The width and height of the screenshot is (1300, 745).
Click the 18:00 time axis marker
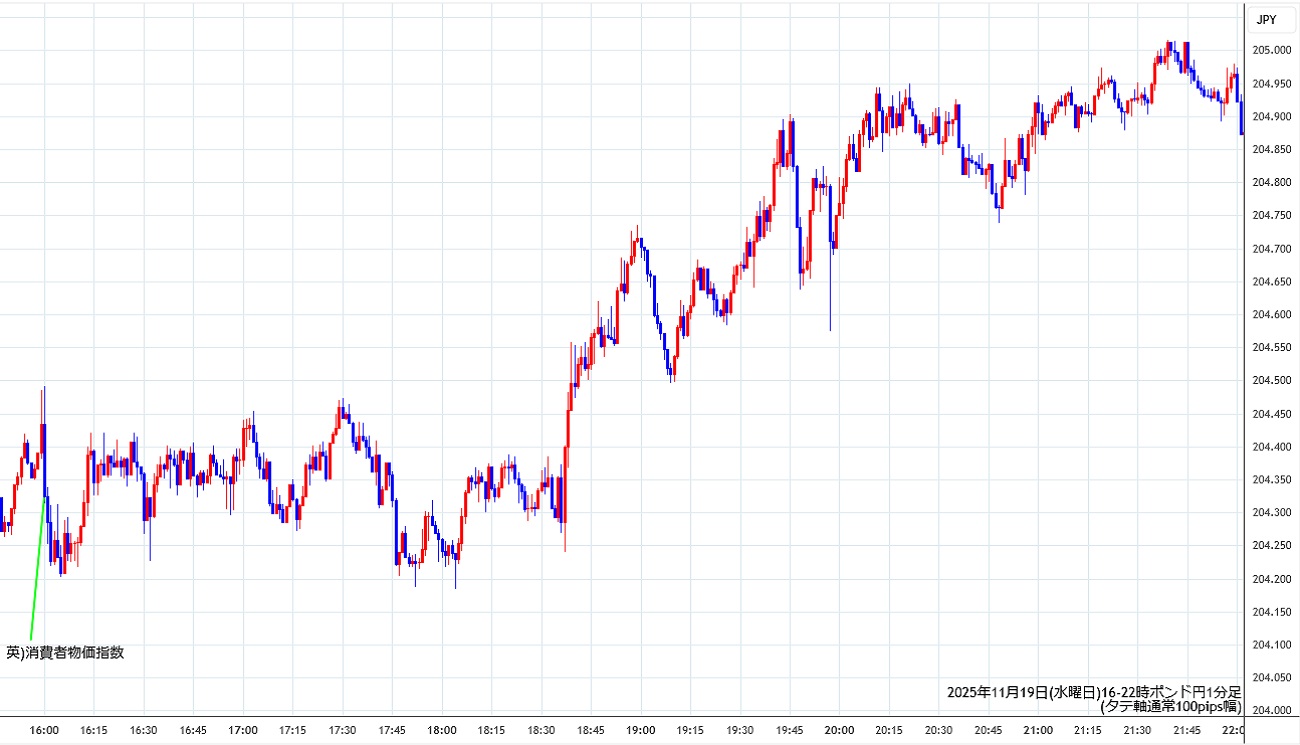tap(441, 730)
